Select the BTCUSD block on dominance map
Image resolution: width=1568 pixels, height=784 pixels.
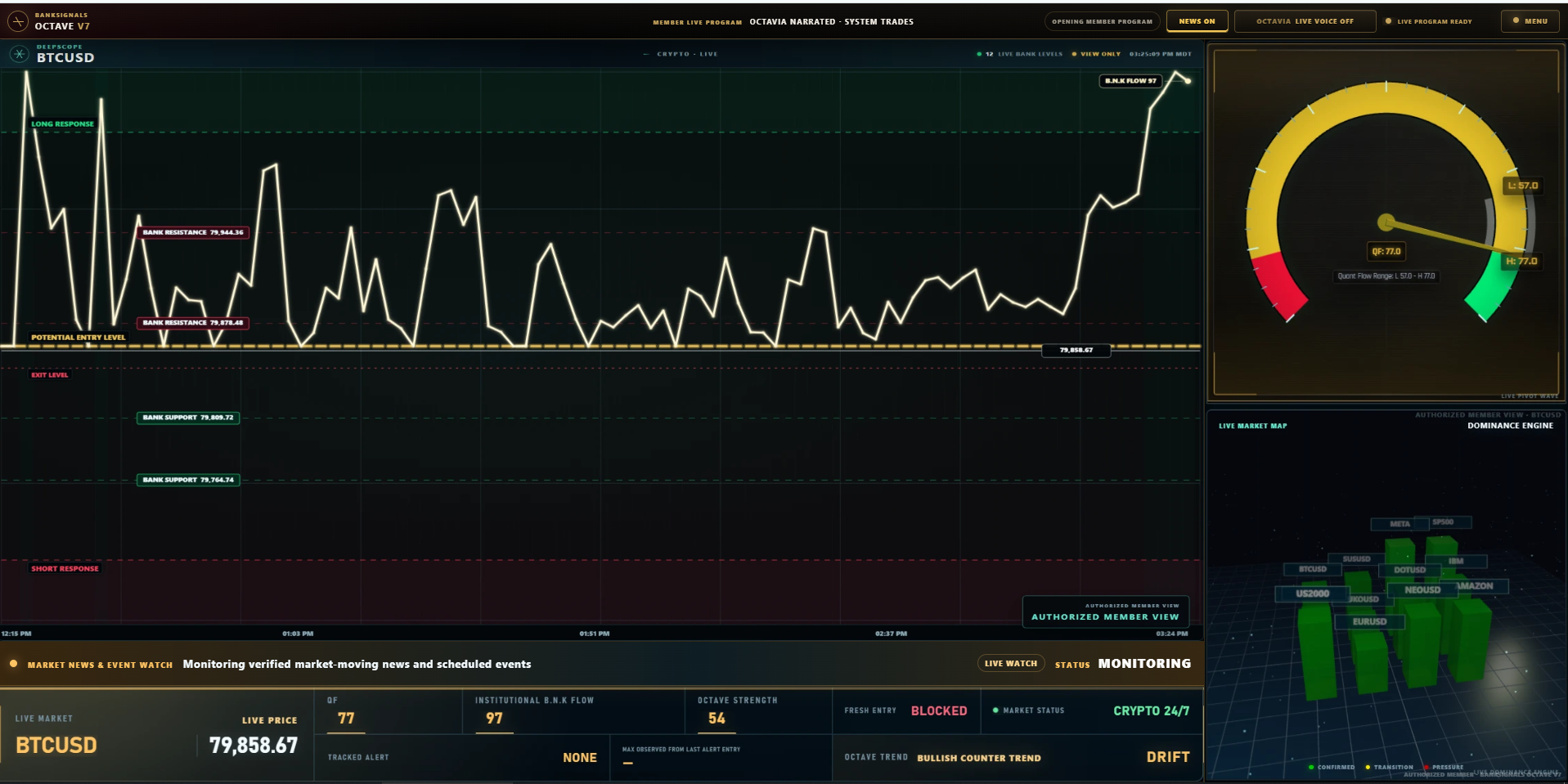click(x=1312, y=569)
